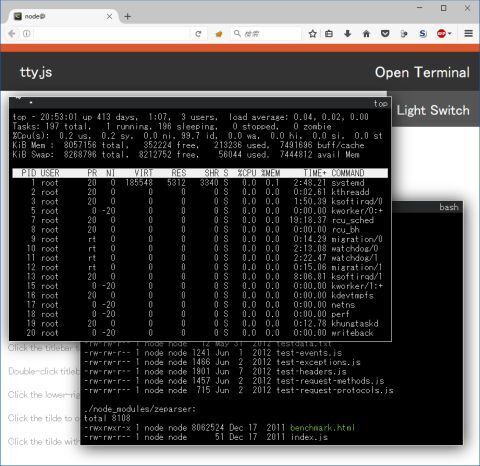Click the rcu_sched process row

200,220
